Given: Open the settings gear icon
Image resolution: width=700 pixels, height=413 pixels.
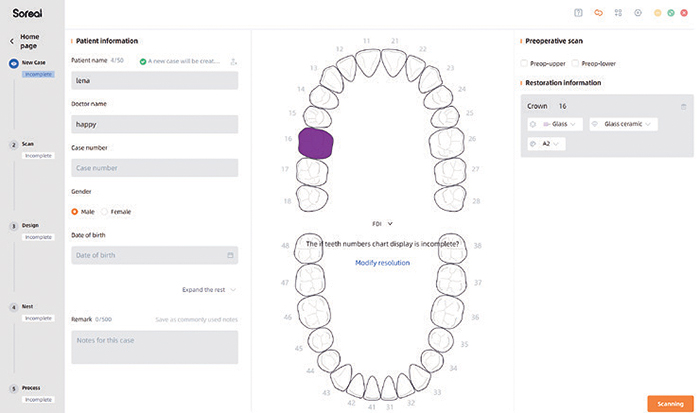Looking at the screenshot, I should (637, 13).
